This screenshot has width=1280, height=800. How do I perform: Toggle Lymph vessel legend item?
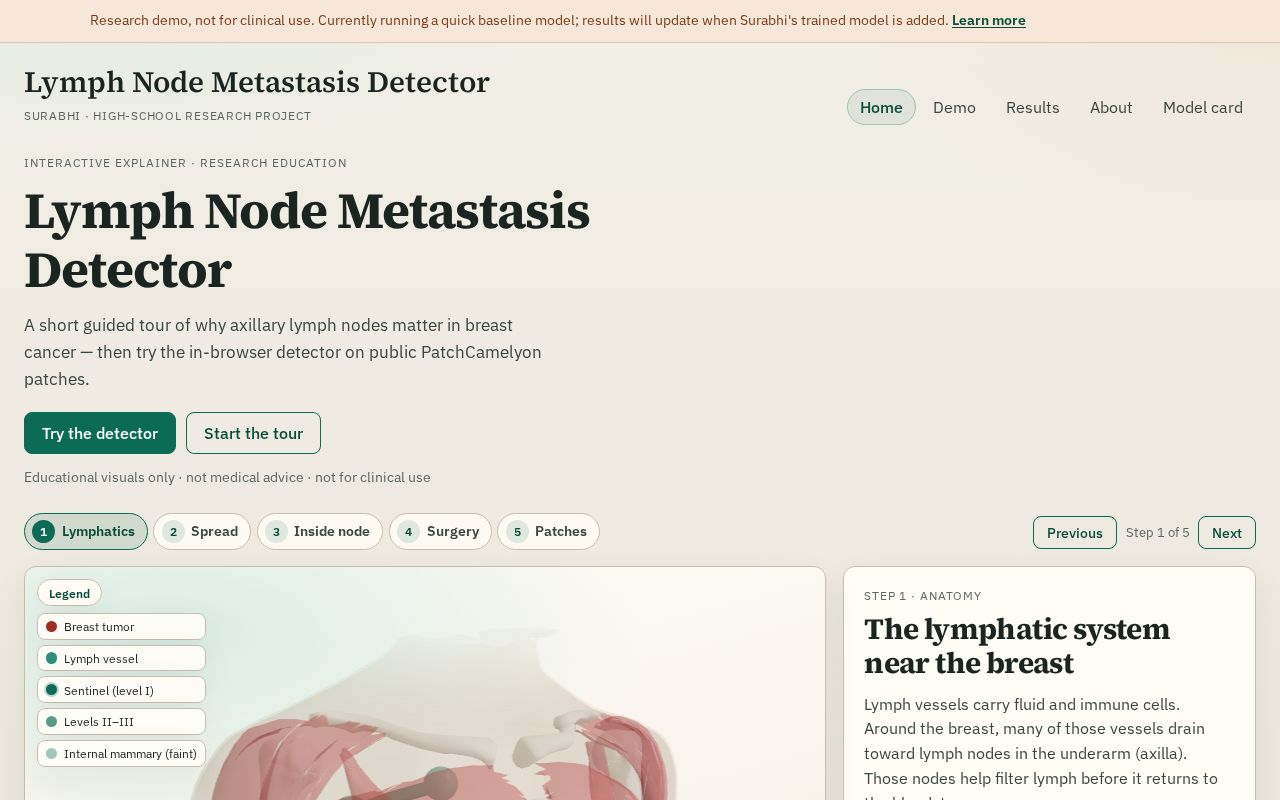[121, 658]
